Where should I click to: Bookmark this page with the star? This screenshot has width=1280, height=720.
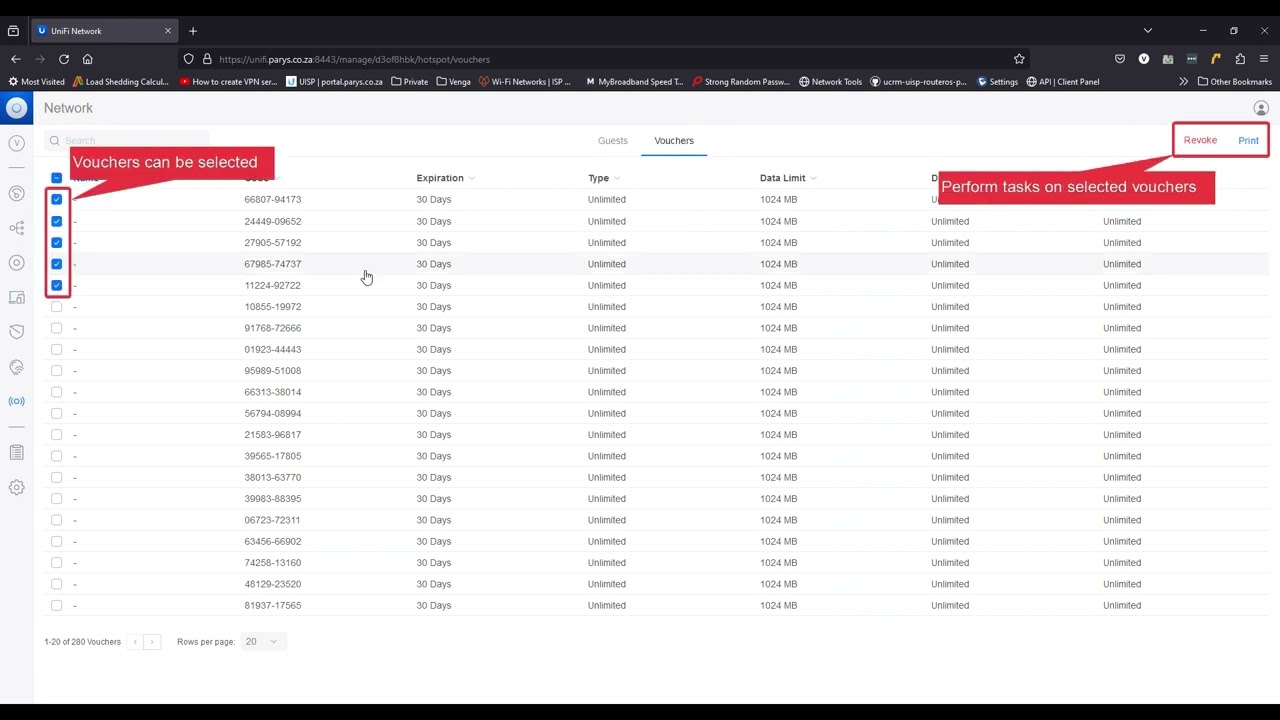(x=1019, y=59)
